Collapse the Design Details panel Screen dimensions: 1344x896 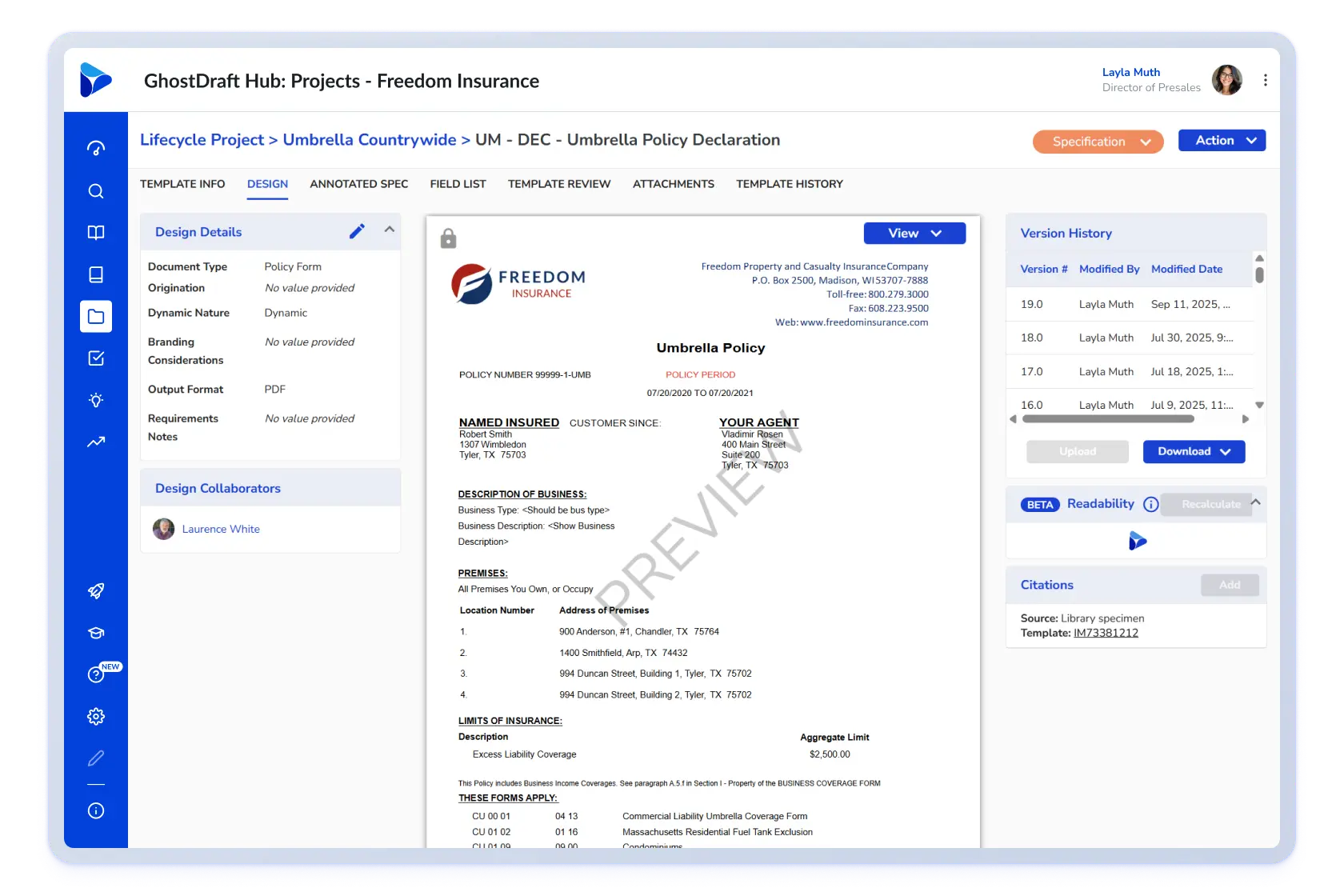coord(390,230)
